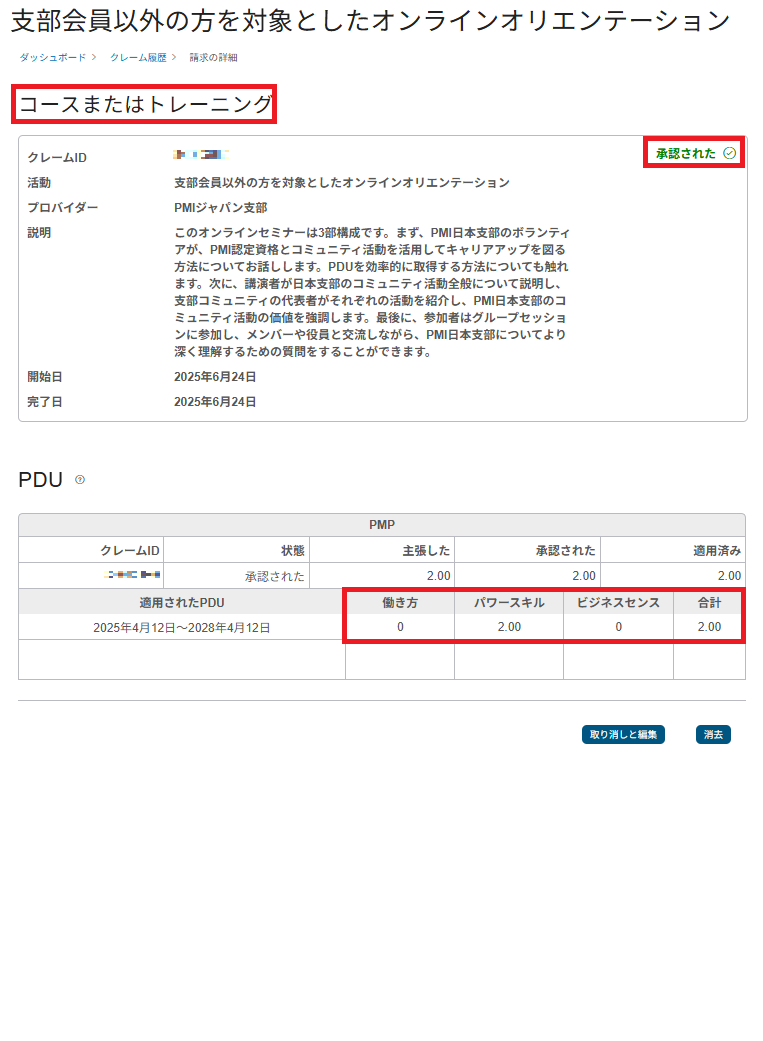
Task: Click the 承認された status label at top right
Action: pyautogui.click(x=685, y=153)
